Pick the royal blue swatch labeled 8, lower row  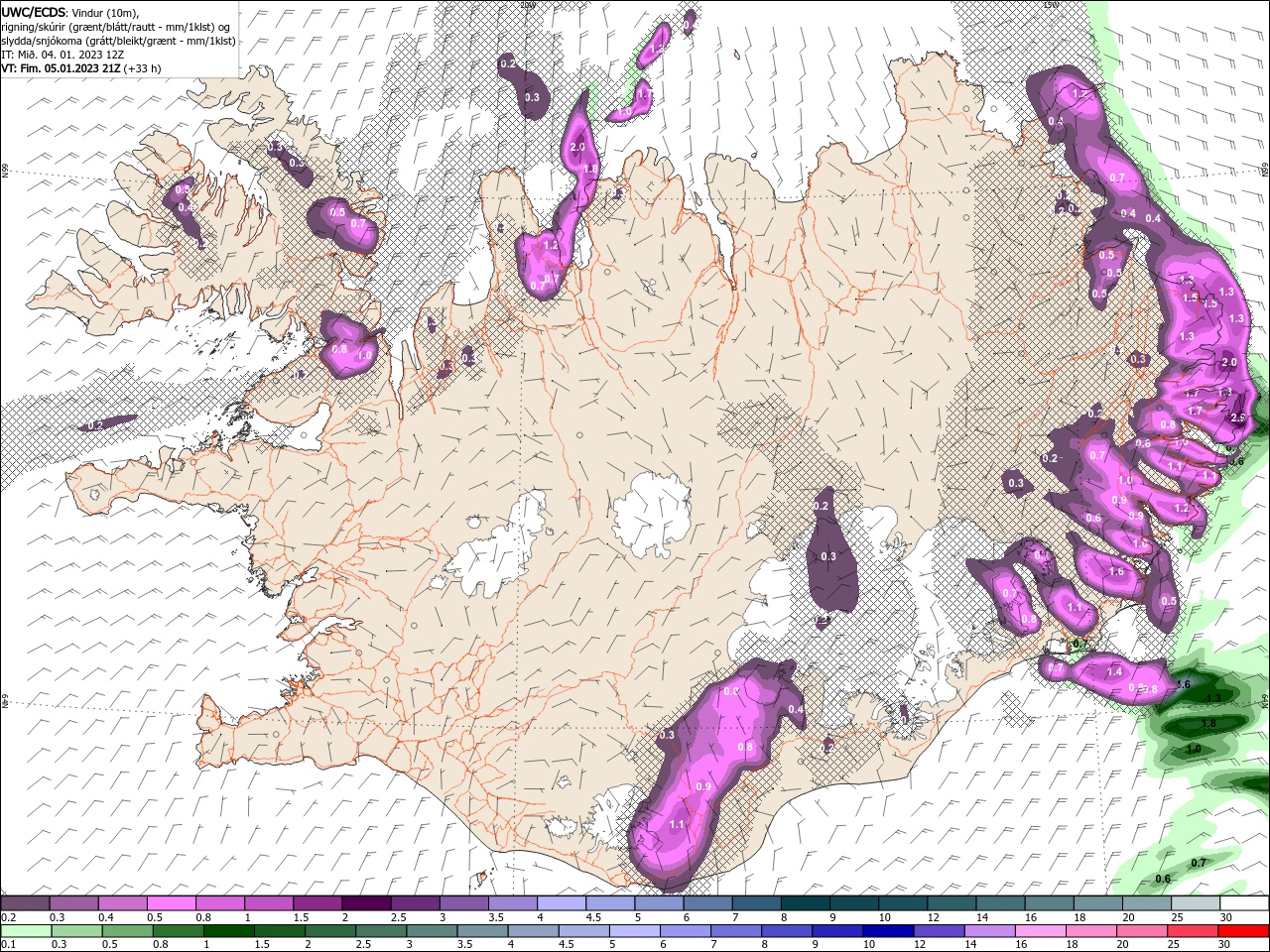[786, 931]
